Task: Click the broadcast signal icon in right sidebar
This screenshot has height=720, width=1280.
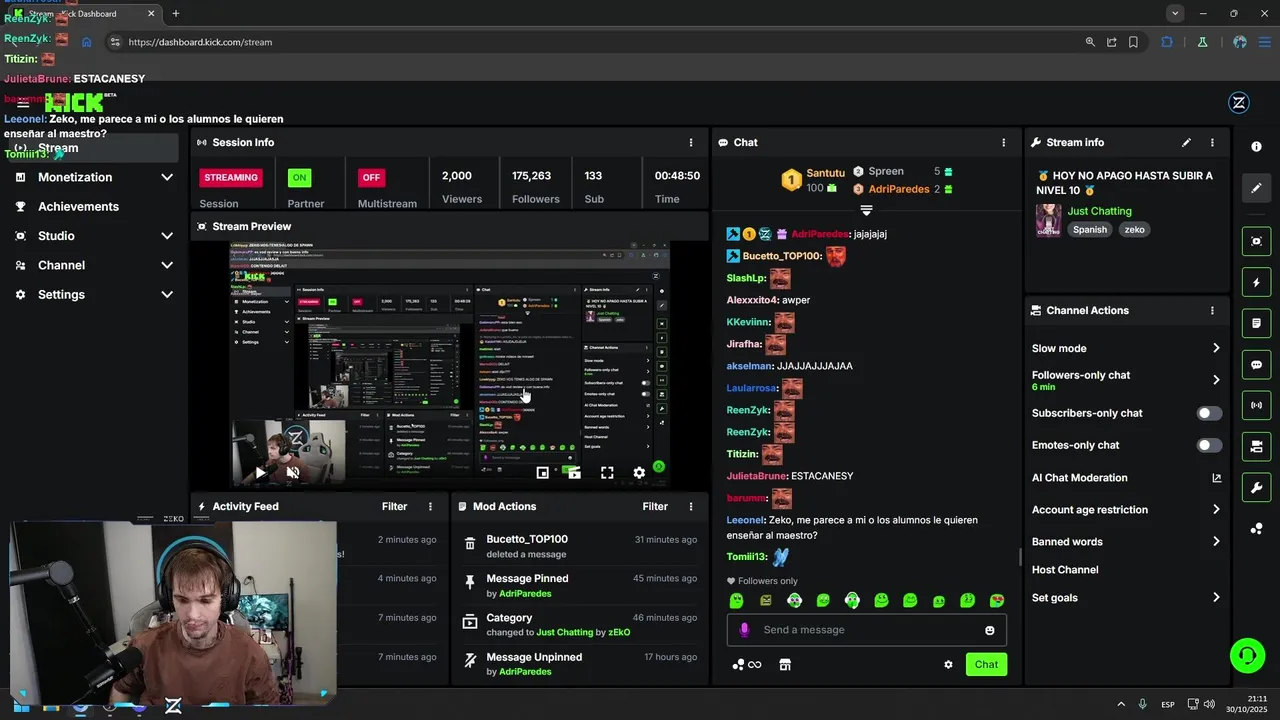Action: point(1257,405)
